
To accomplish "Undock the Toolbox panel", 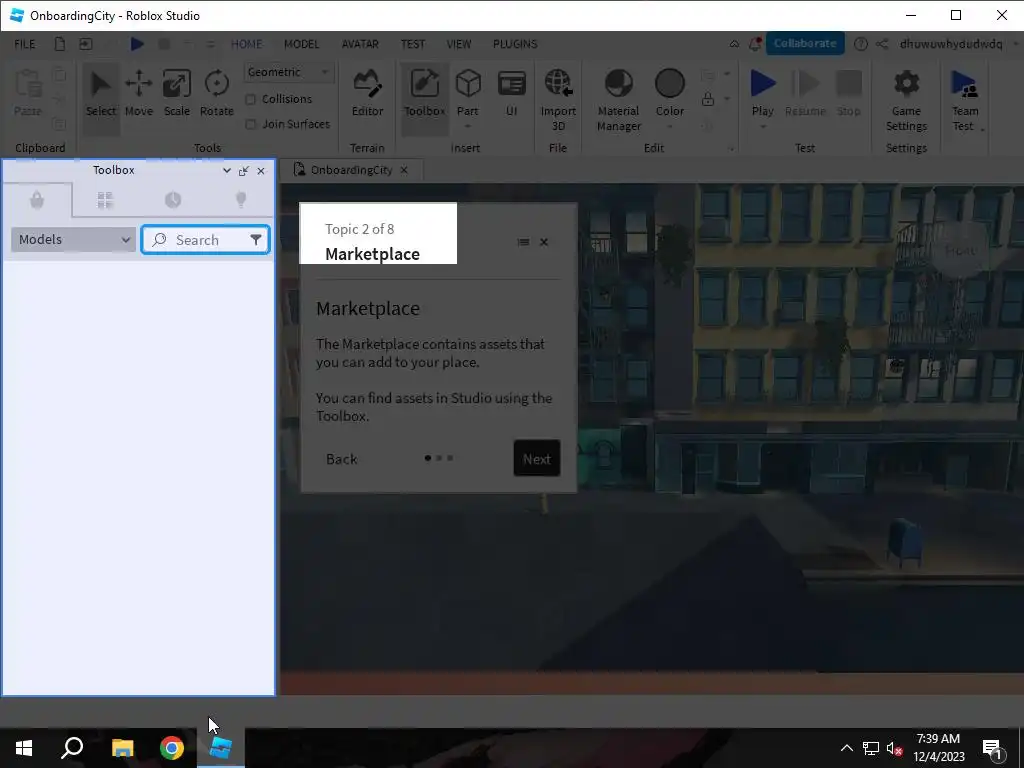I will coord(244,170).
